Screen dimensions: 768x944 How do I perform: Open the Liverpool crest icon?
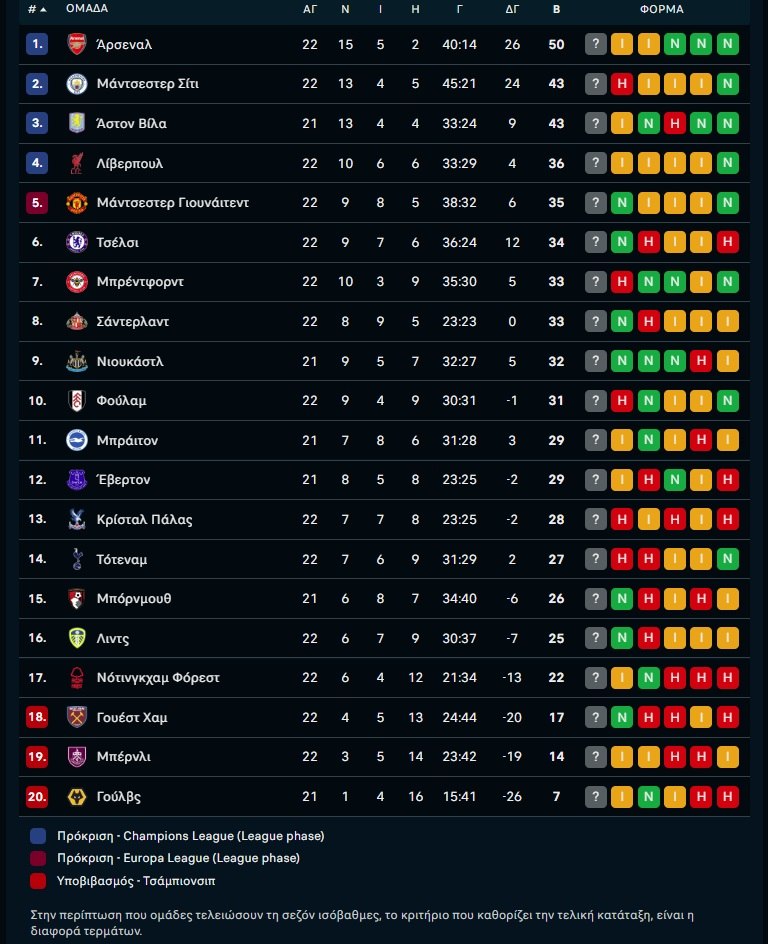(x=77, y=163)
